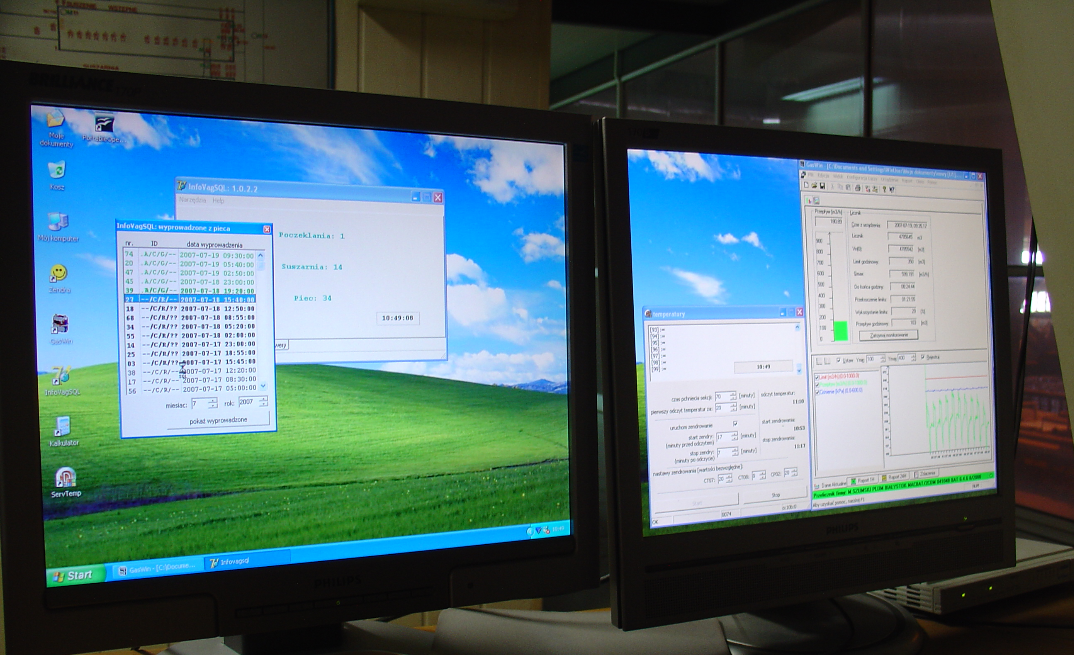1074x655 pixels.
Task: Open the Dane Aktualne tab in GasWin
Action: coord(832,484)
